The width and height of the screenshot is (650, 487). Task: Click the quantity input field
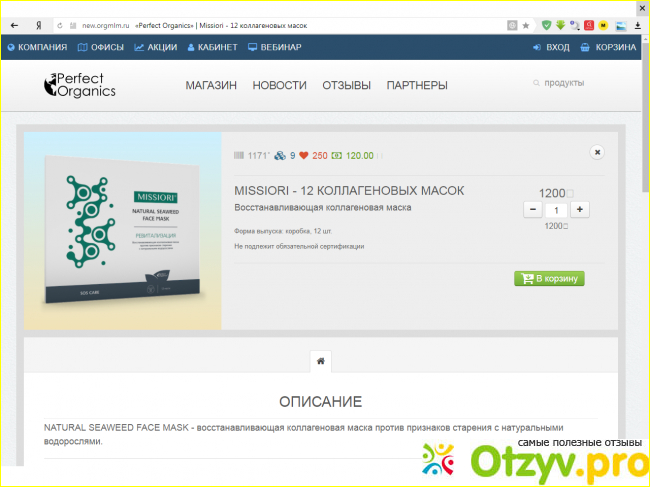(x=555, y=210)
